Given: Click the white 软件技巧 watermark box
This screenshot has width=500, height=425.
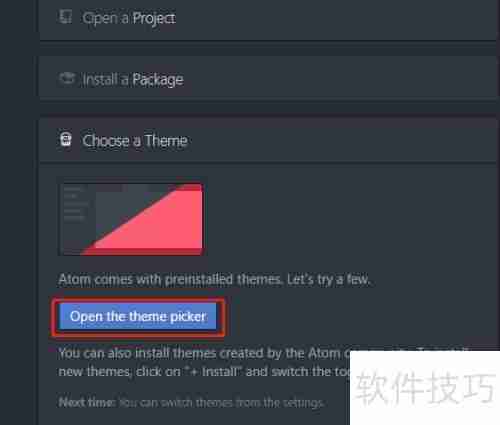Looking at the screenshot, I should [x=425, y=388].
